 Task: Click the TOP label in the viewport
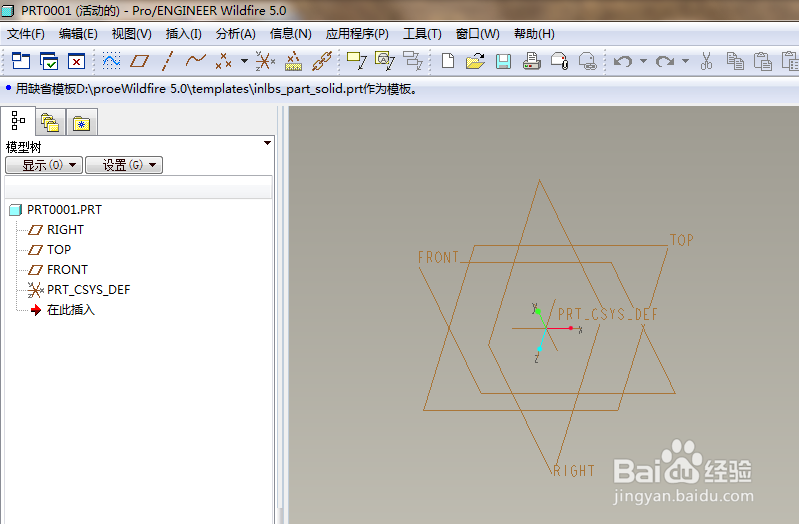(x=681, y=240)
